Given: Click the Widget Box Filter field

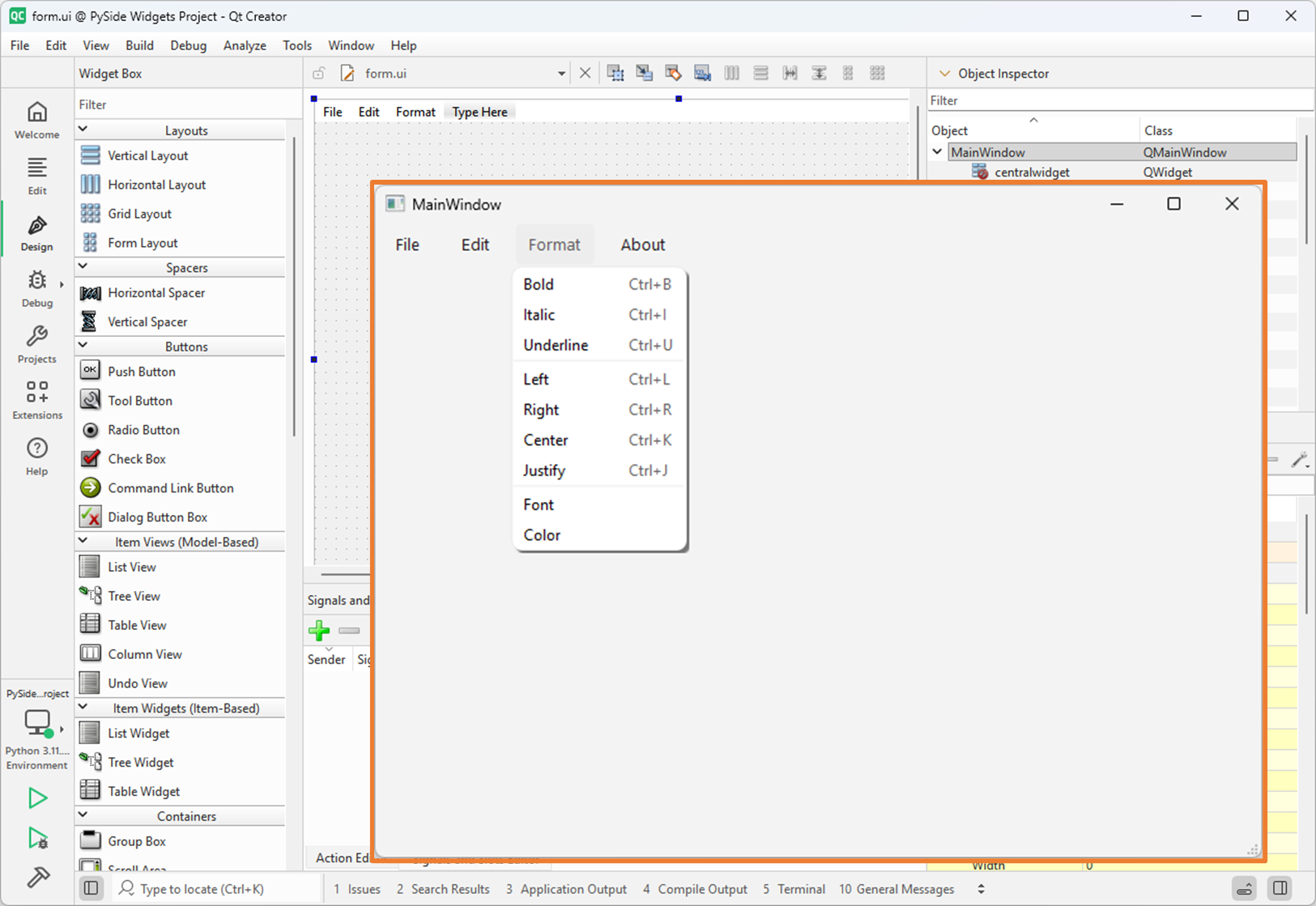Looking at the screenshot, I should pyautogui.click(x=188, y=104).
